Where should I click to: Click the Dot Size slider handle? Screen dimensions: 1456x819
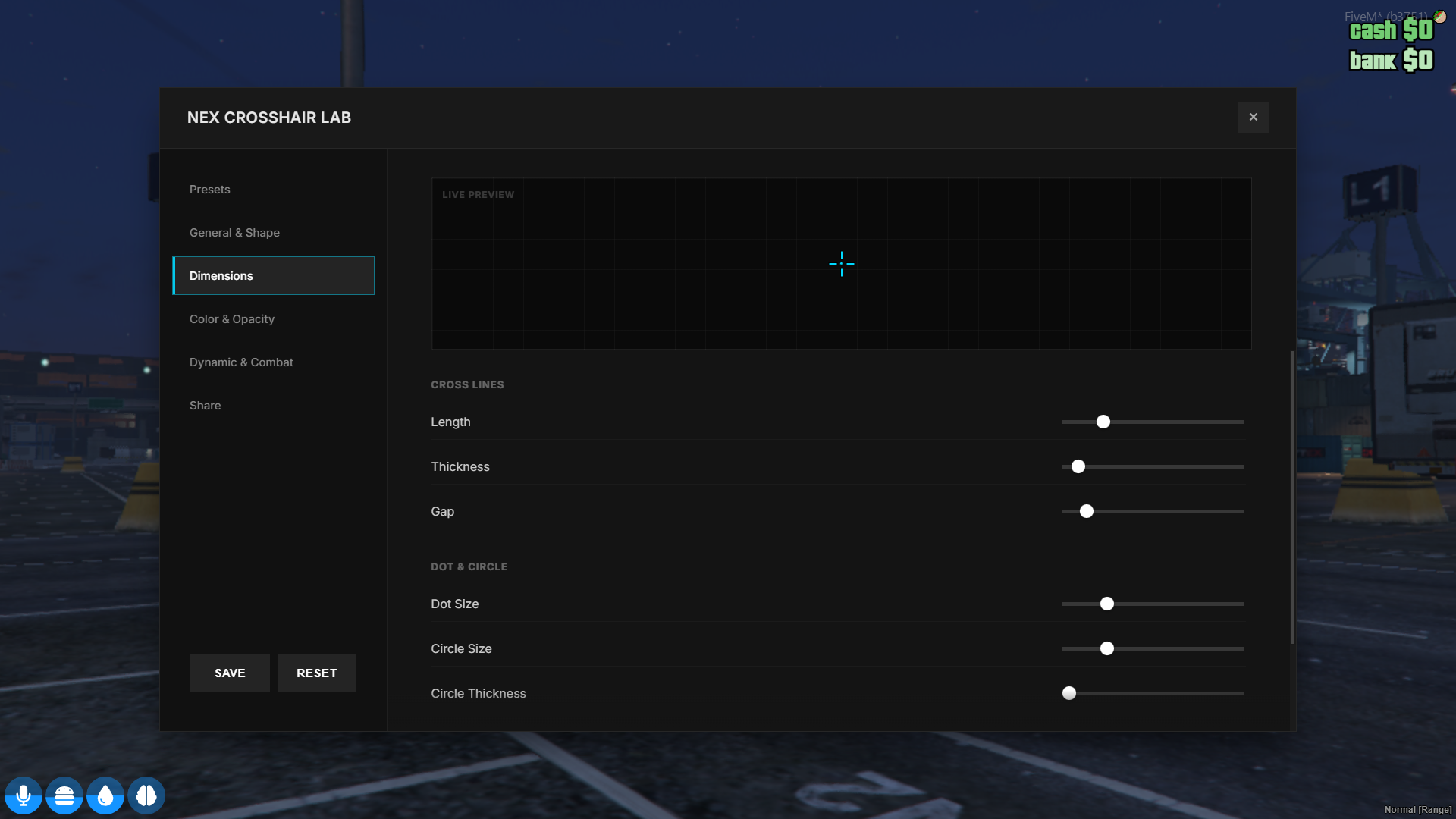click(x=1107, y=604)
